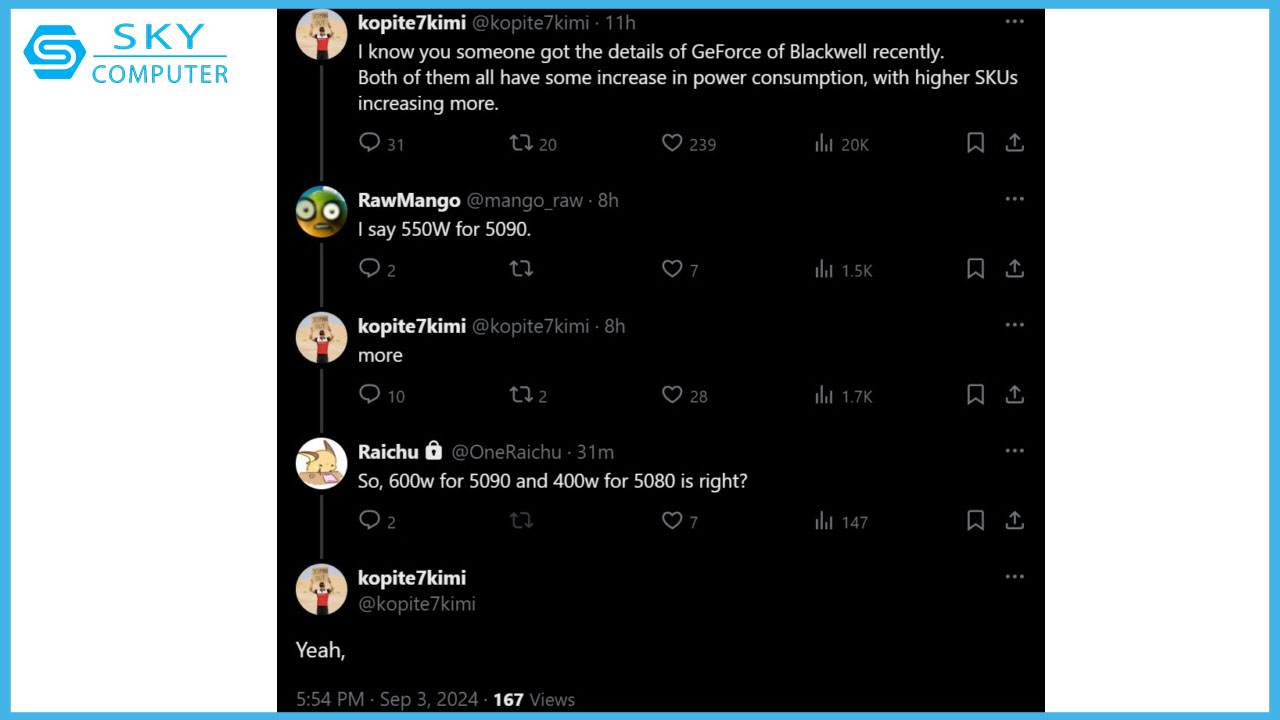This screenshot has height=720, width=1280.
Task: Reply to kopite7kimi's "more" tweet
Action: [x=370, y=395]
